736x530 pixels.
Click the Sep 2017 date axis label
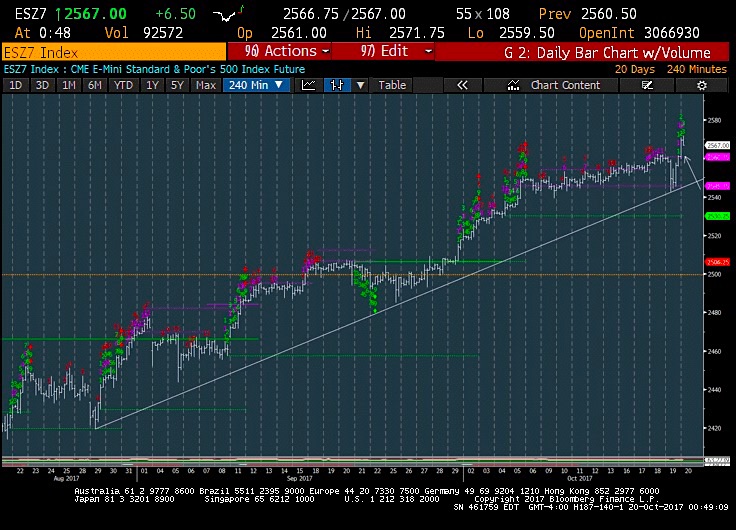[299, 478]
